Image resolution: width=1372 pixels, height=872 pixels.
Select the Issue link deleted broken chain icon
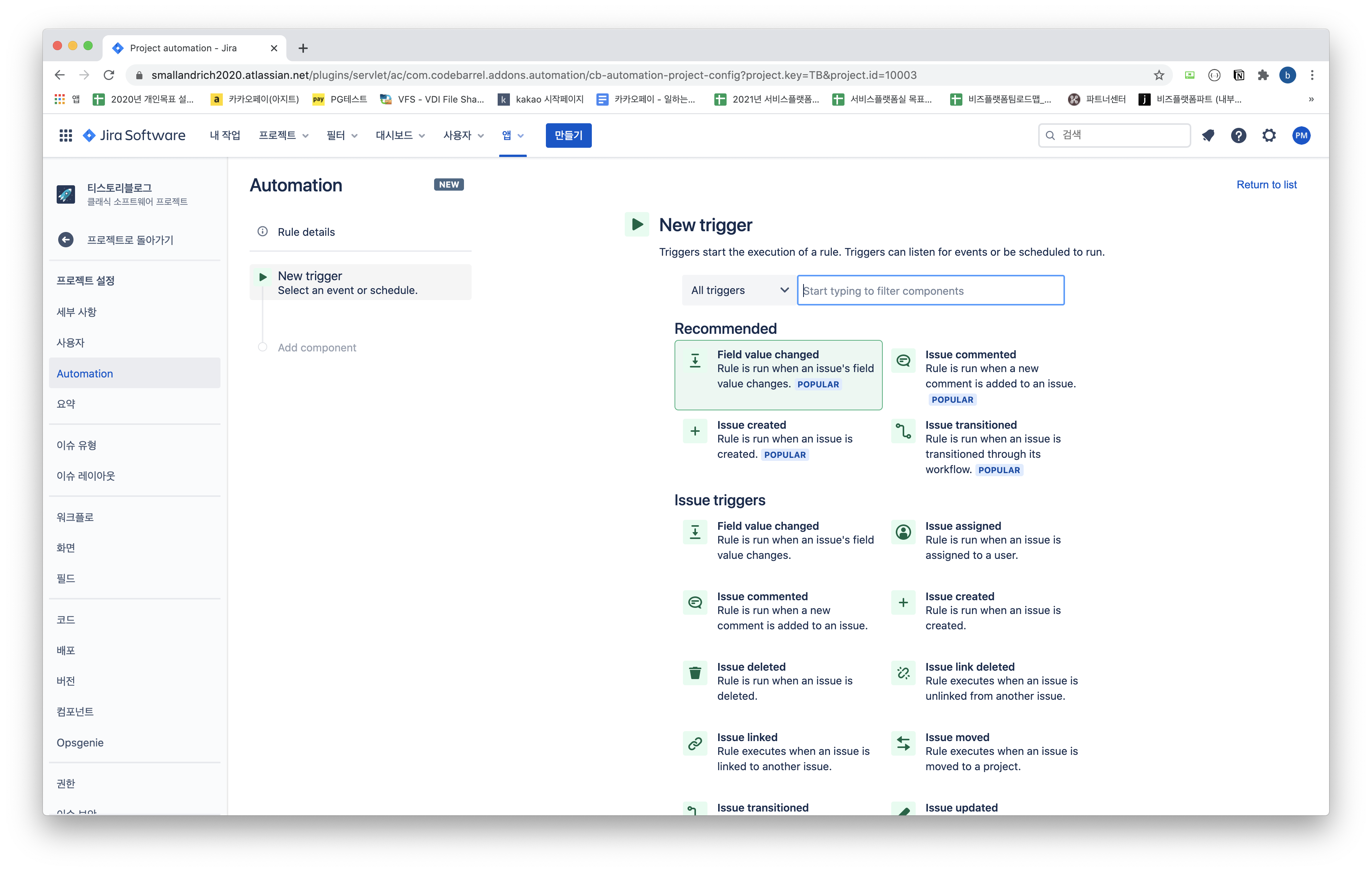coord(903,673)
